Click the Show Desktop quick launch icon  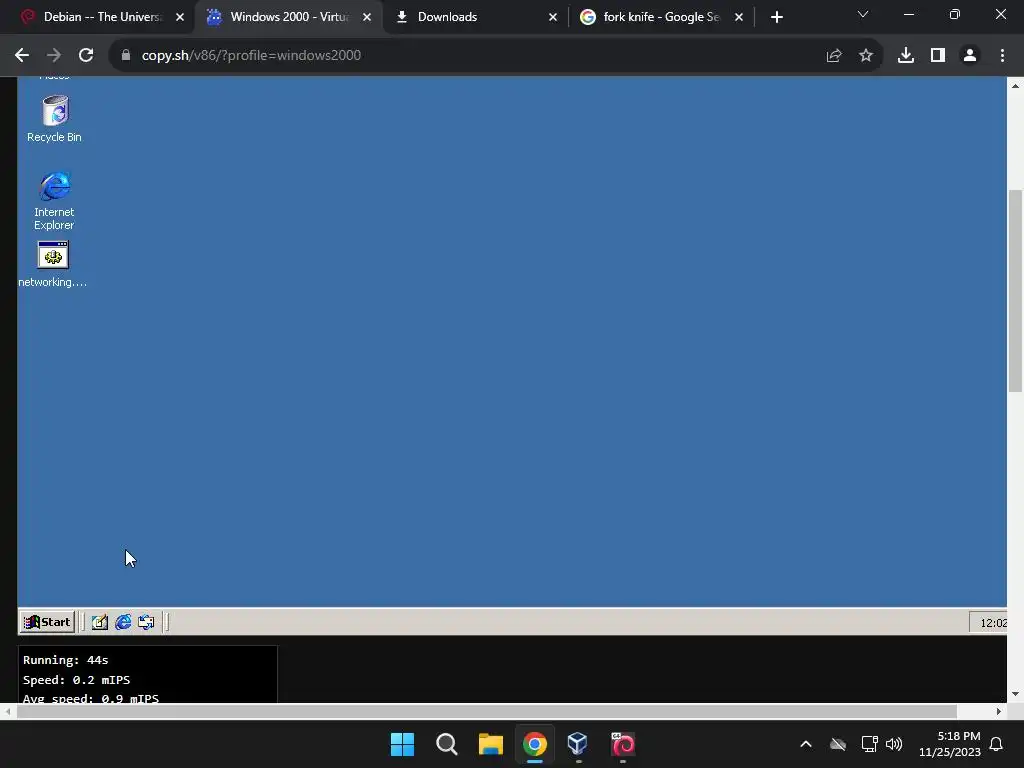99,622
